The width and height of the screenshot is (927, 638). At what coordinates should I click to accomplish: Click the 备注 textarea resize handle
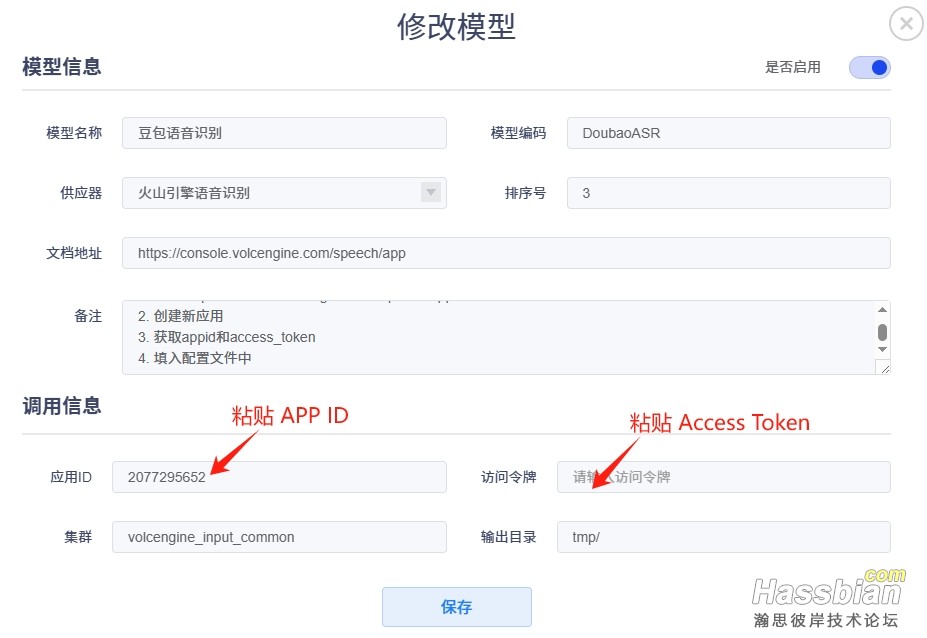click(884, 369)
